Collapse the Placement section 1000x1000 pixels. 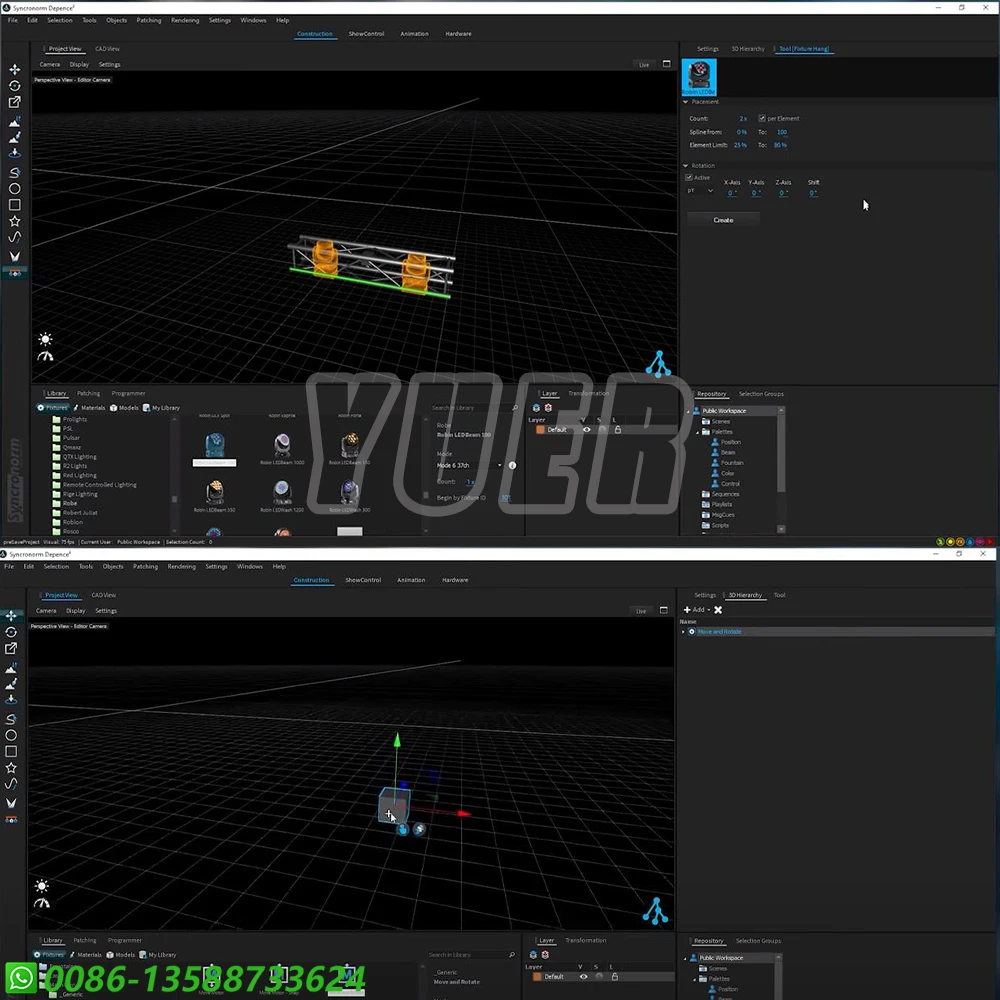(686, 101)
